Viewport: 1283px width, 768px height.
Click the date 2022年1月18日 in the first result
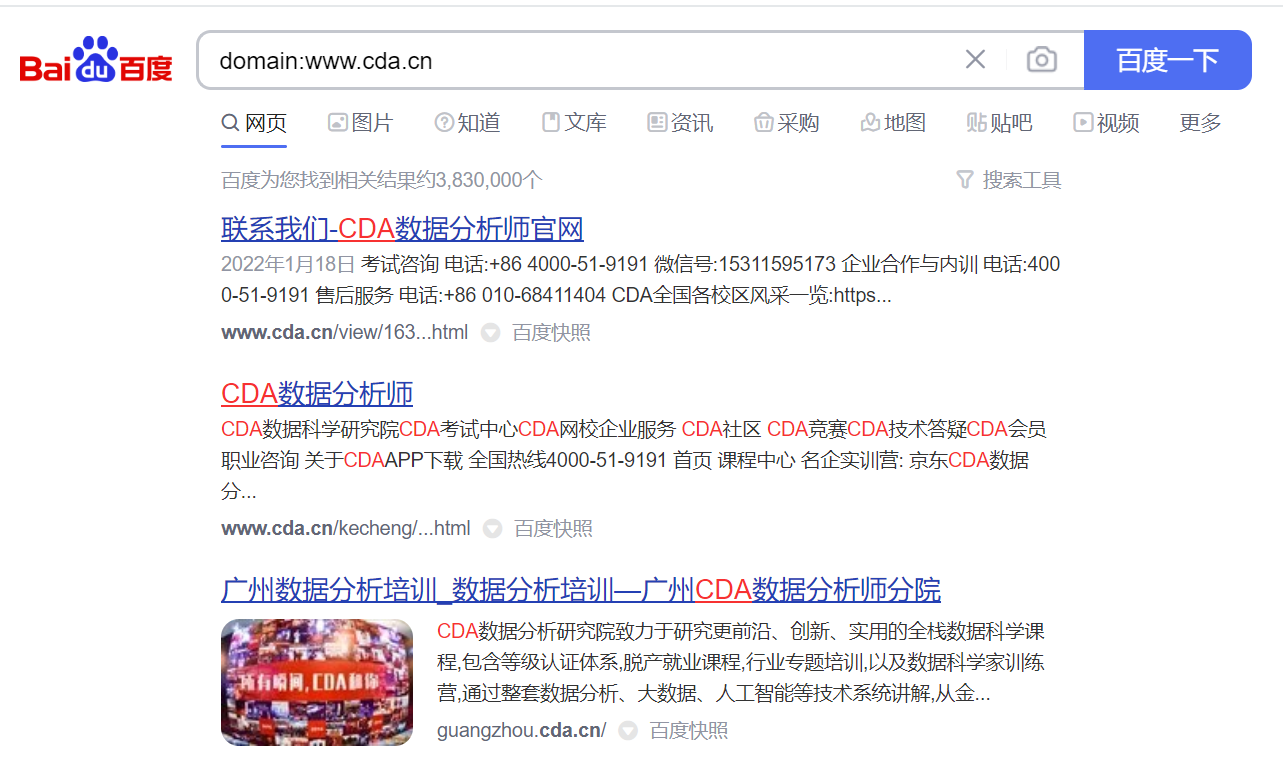288,265
